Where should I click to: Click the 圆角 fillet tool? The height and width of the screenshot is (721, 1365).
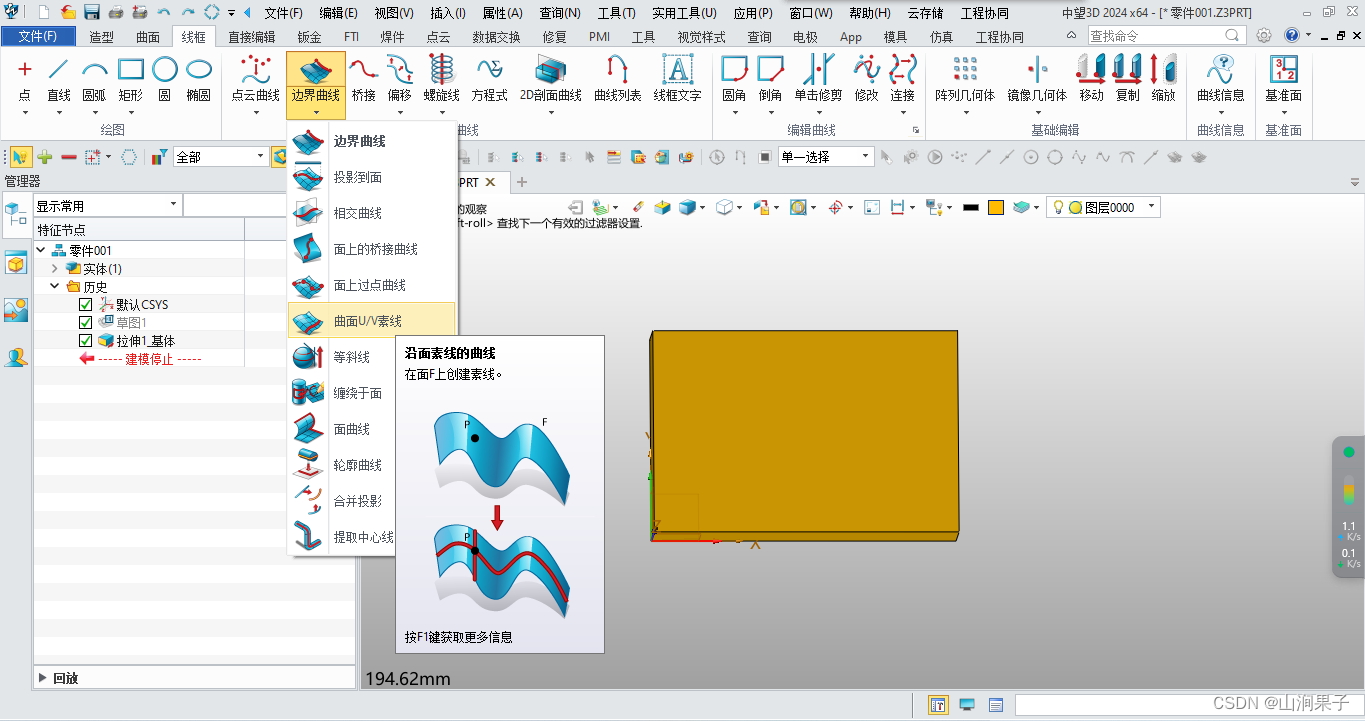click(734, 79)
